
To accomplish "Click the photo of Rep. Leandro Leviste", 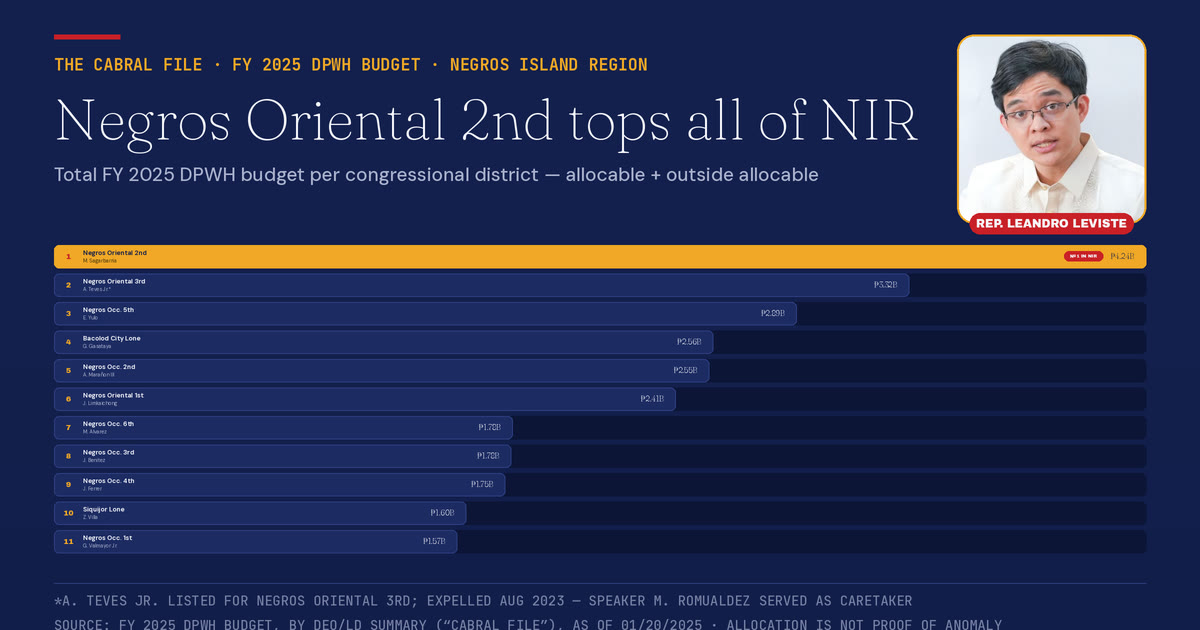I will coord(1052,128).
